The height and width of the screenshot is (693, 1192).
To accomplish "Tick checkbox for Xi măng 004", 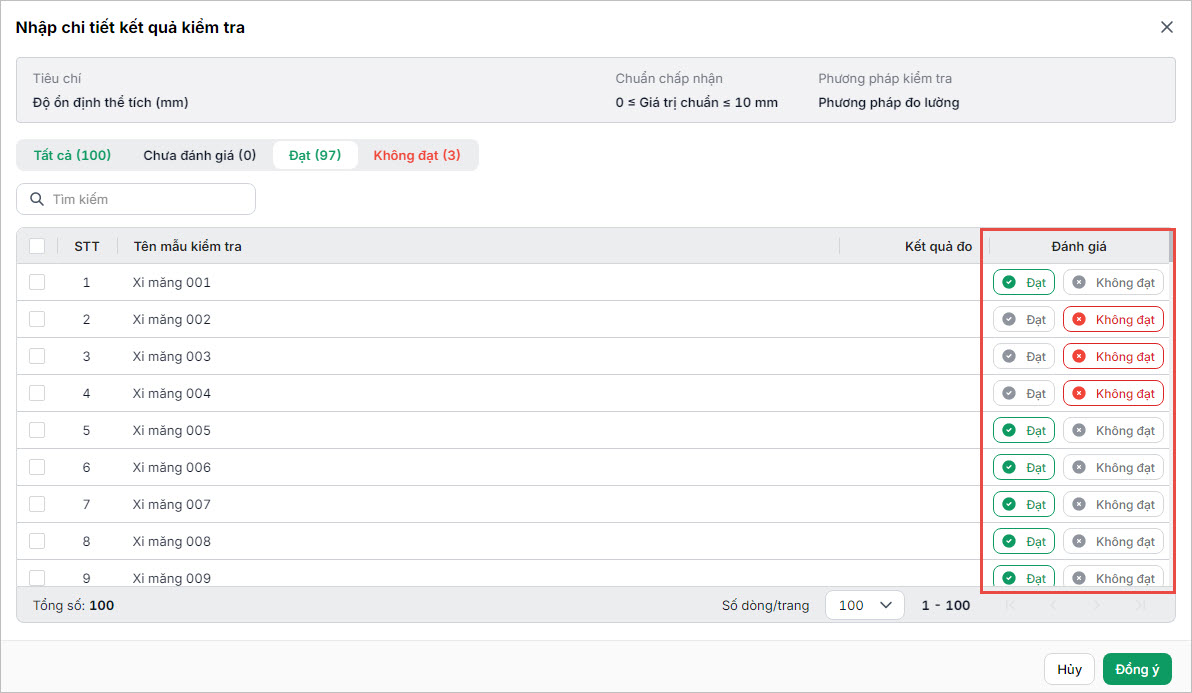I will coord(36,393).
